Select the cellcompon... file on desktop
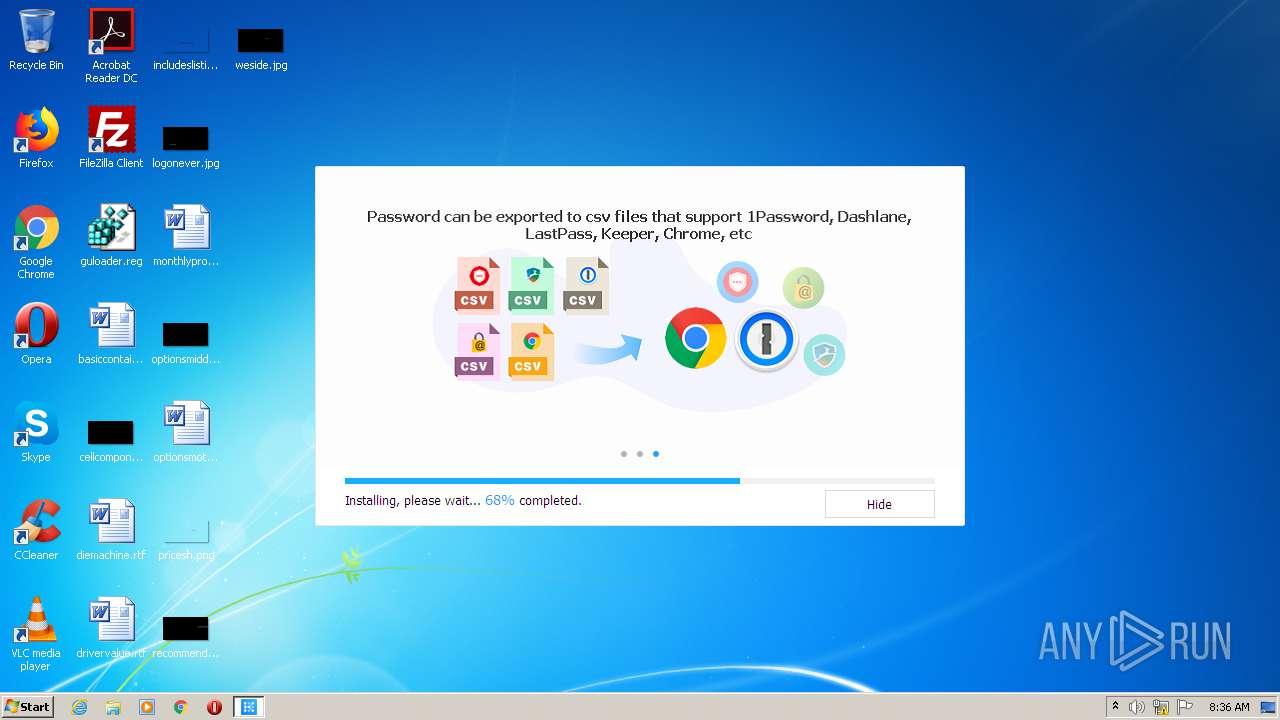 tap(111, 440)
